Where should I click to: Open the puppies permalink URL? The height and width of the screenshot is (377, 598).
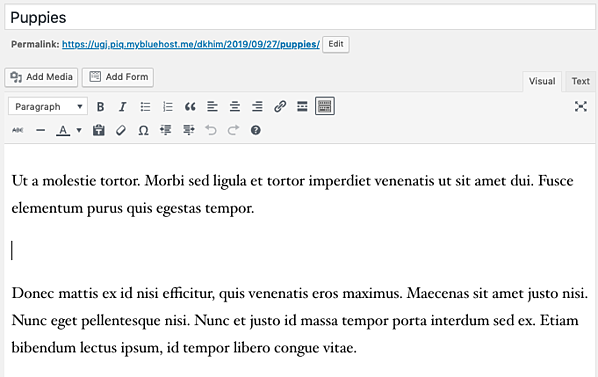tap(191, 44)
